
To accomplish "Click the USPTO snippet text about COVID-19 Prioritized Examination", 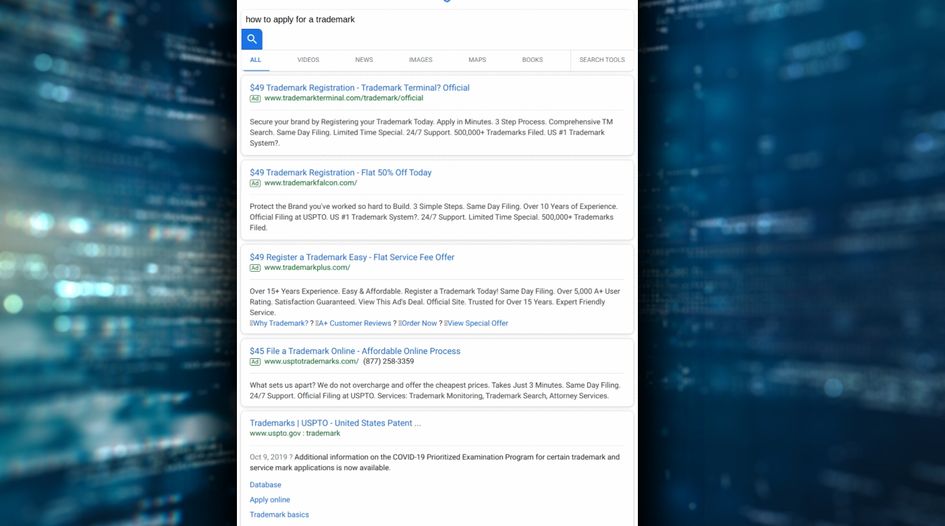I will (435, 462).
